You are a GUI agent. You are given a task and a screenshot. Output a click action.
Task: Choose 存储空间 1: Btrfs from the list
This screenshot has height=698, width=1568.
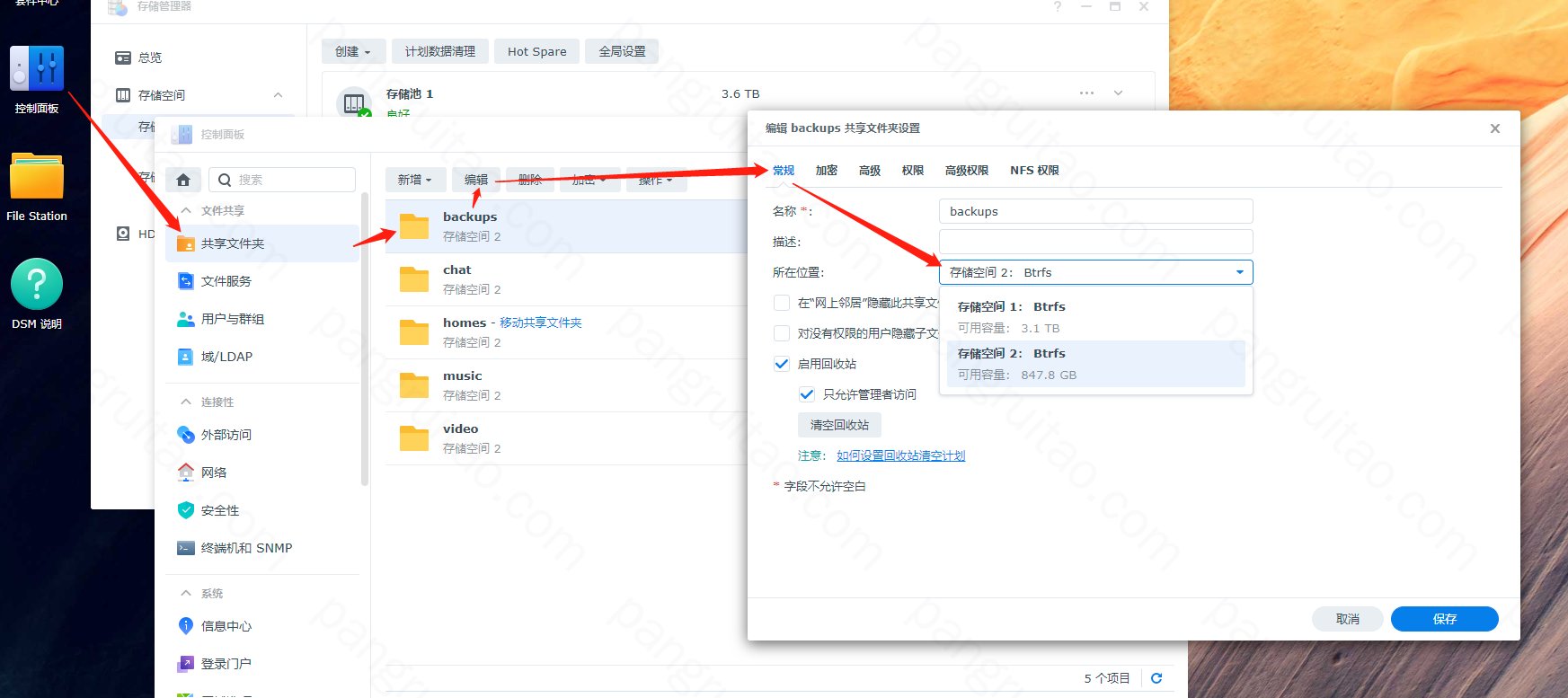point(1096,317)
